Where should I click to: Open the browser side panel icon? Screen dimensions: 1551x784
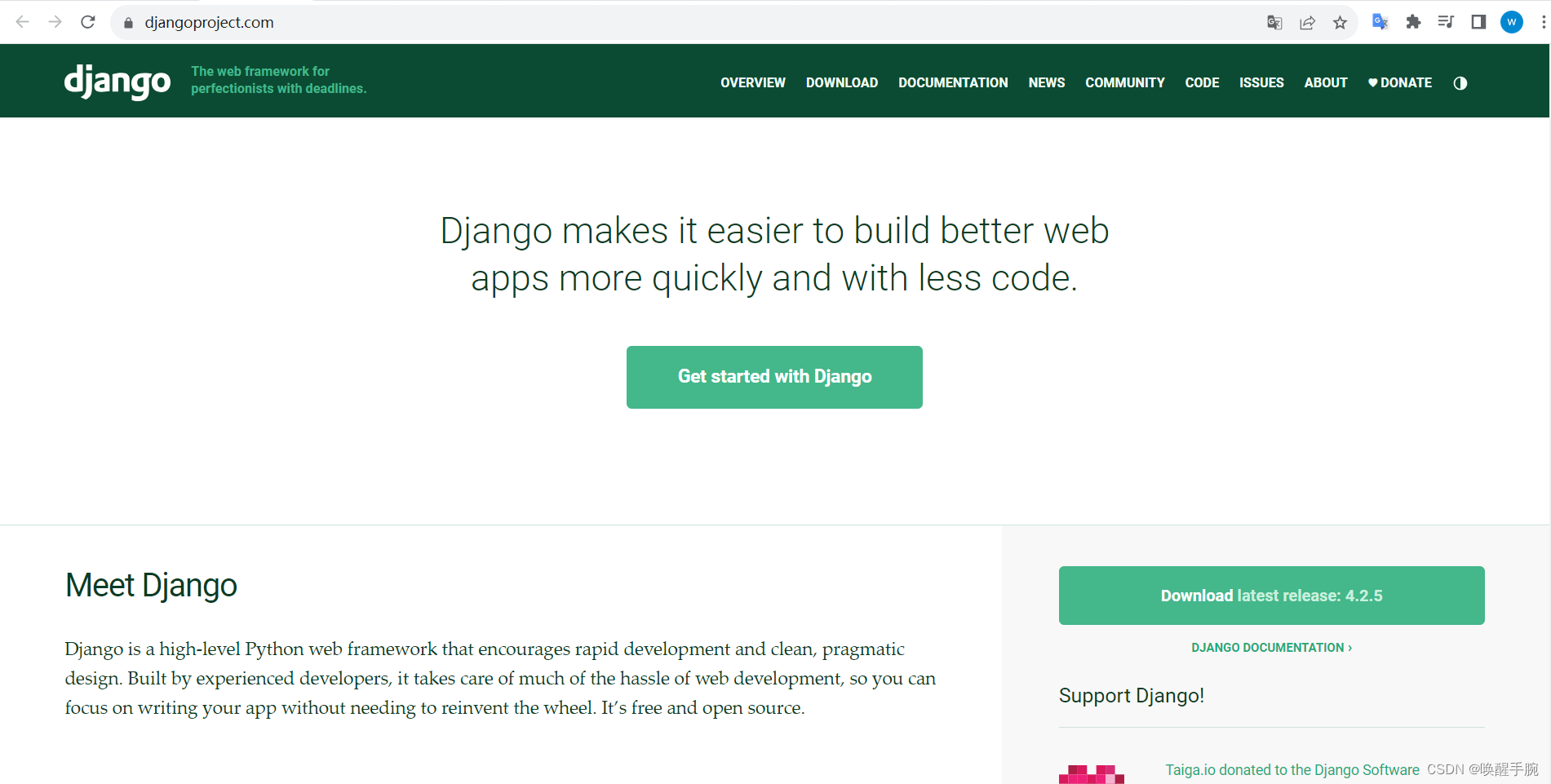click(1478, 22)
